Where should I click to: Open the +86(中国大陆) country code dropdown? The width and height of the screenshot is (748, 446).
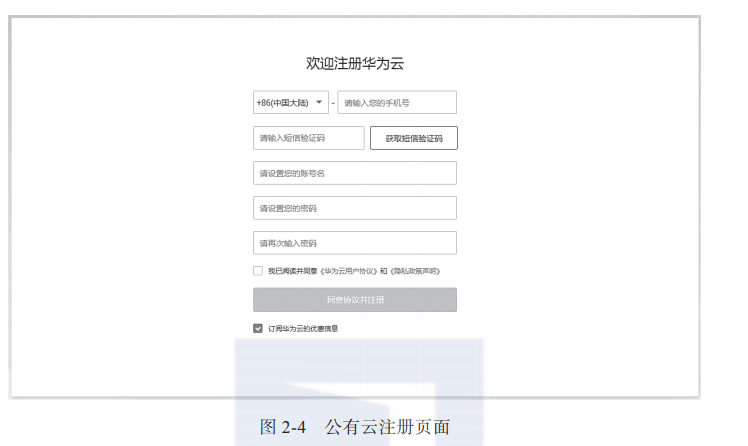point(291,103)
